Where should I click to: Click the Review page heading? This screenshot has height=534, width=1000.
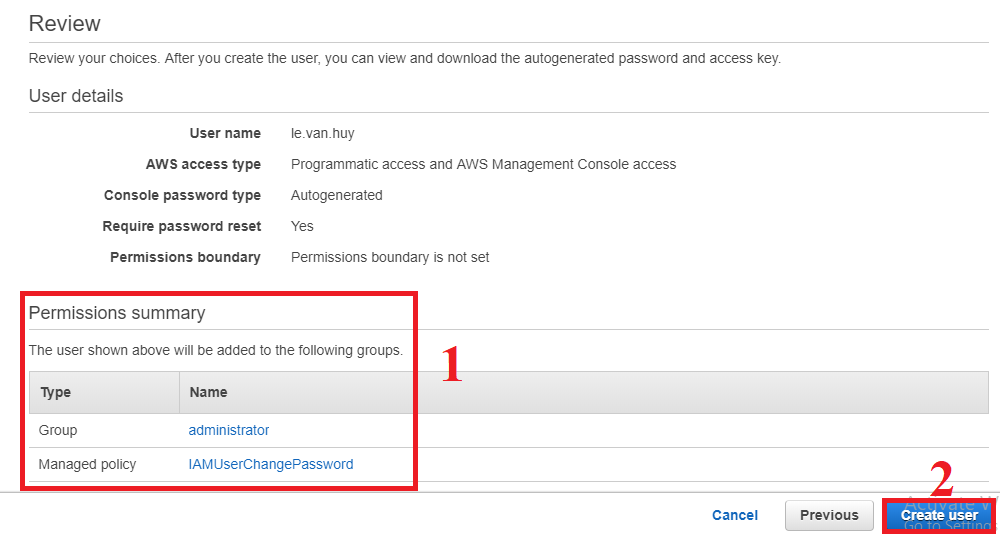click(x=65, y=23)
